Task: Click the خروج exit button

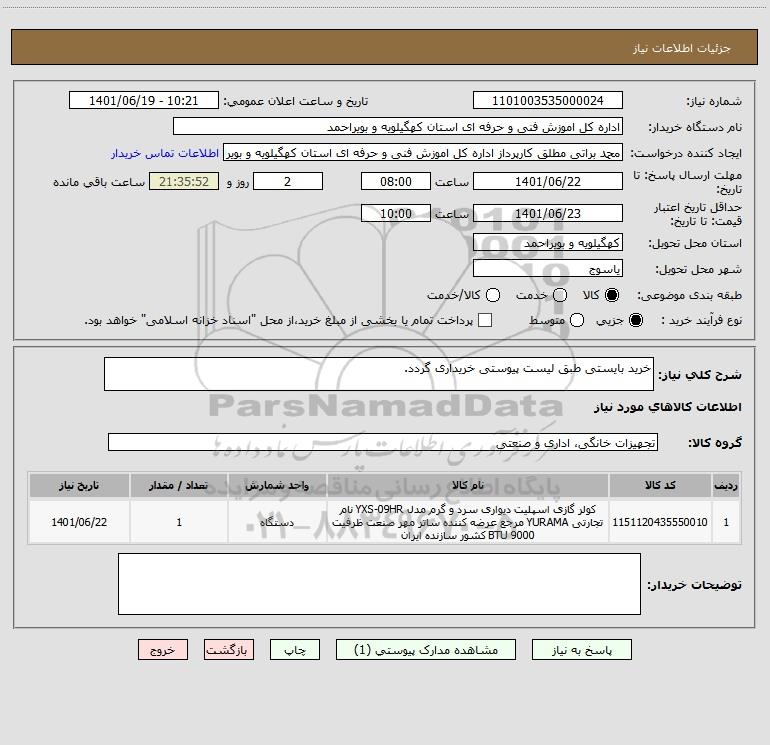Action: [x=163, y=650]
